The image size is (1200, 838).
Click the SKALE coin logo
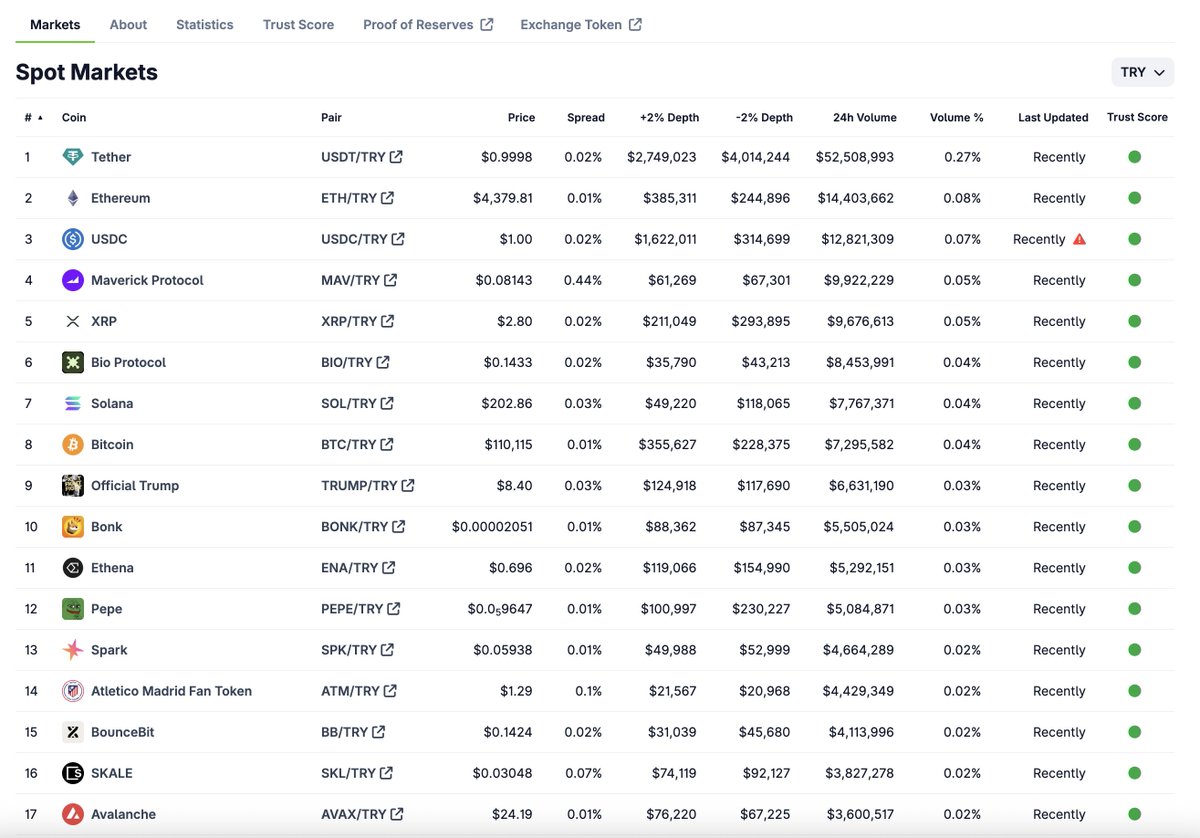73,772
